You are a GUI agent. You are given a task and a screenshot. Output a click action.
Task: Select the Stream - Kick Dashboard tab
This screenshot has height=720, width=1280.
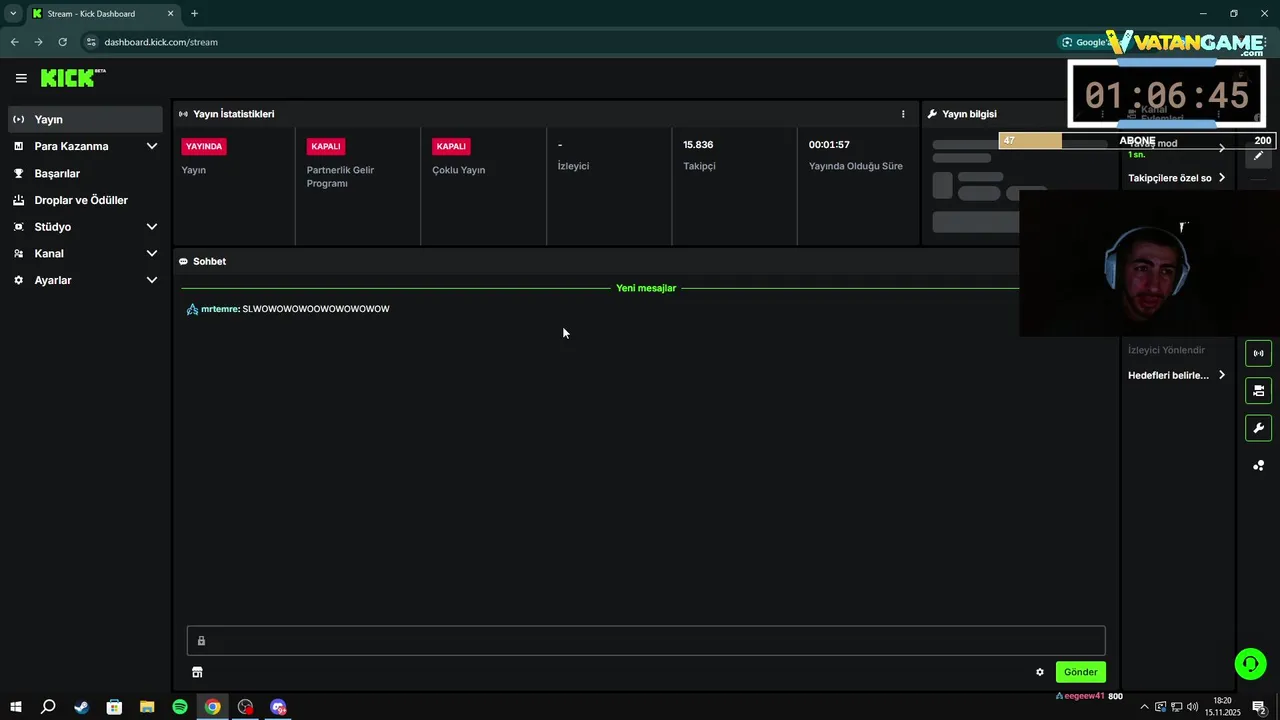click(102, 14)
